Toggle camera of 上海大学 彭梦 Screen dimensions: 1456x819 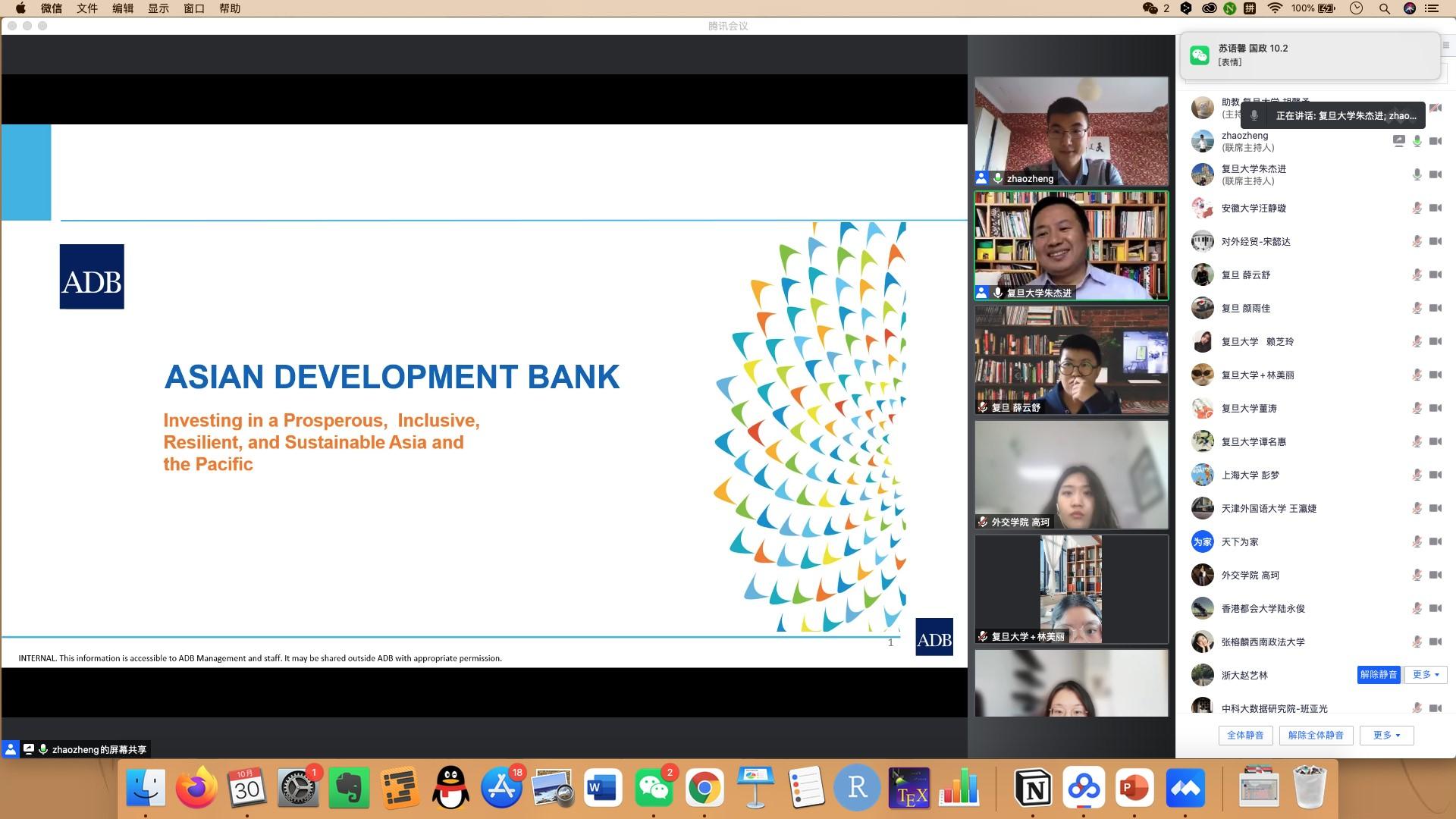pos(1436,475)
